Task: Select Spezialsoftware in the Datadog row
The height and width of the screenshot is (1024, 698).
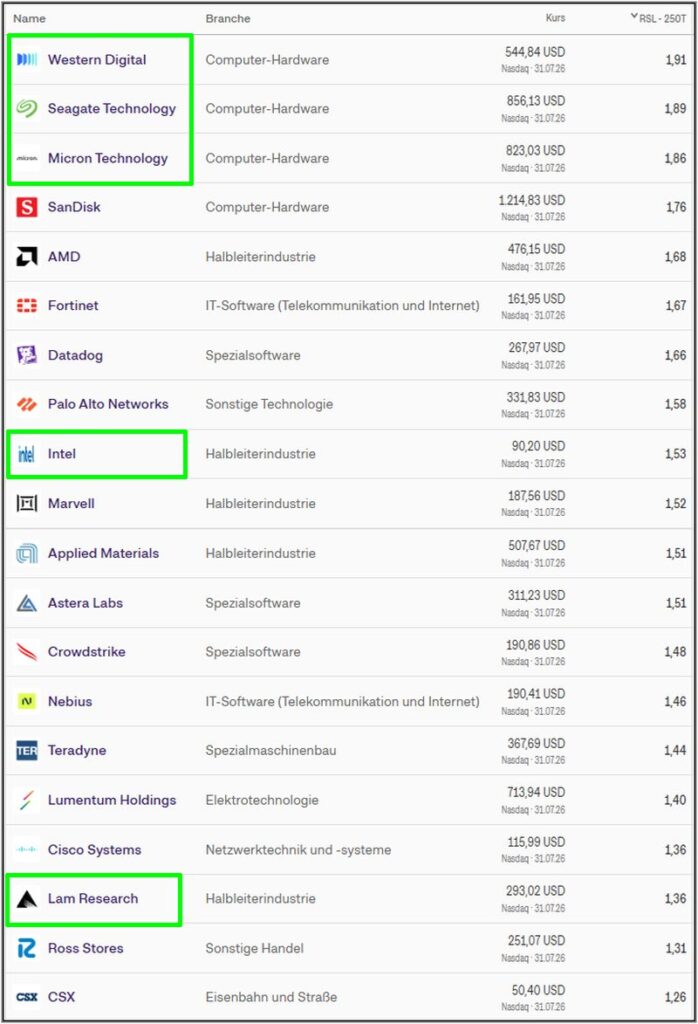Action: click(253, 355)
